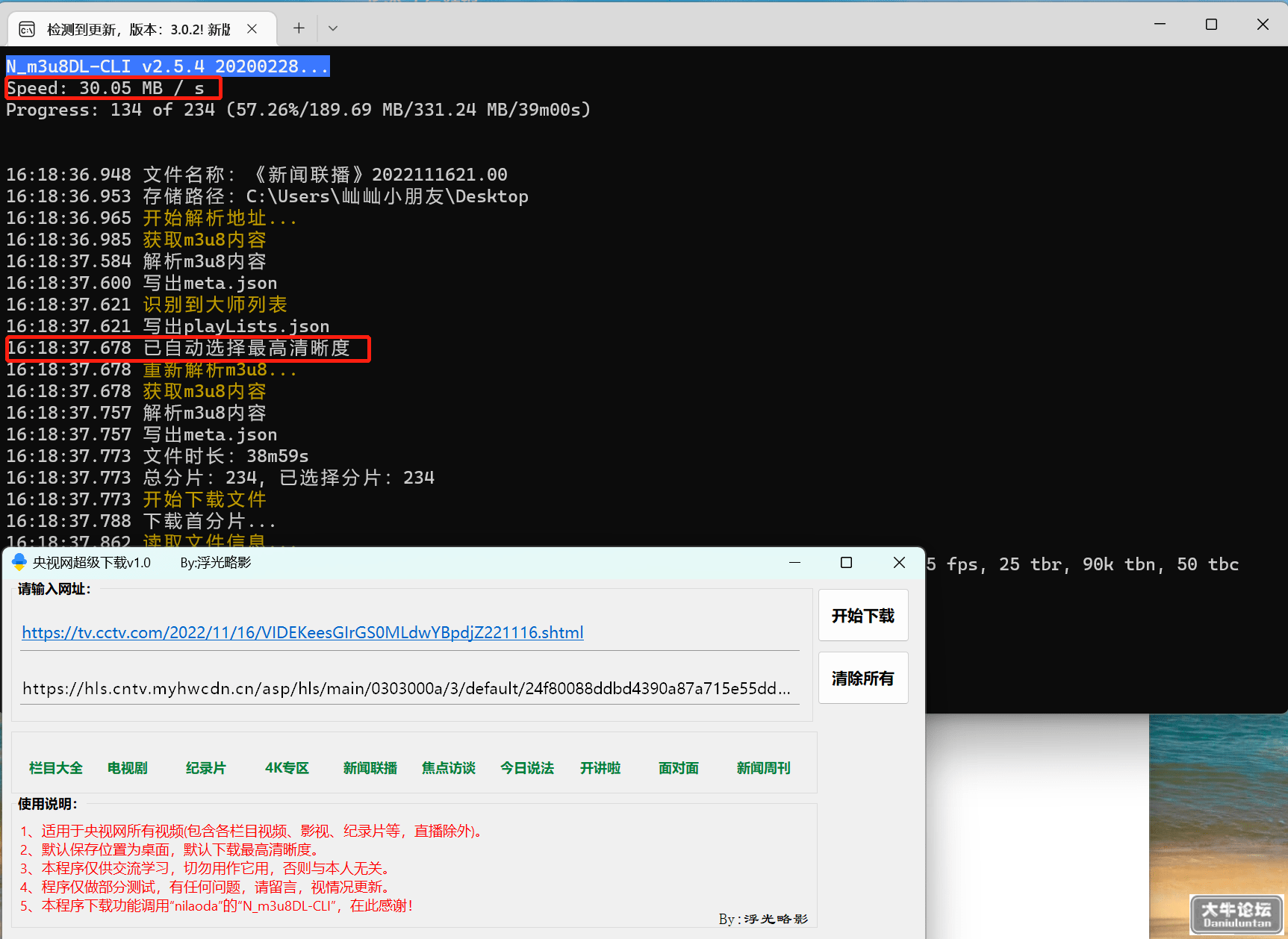Screen dimensions: 1288x939
Task: Open the 面对面 program link
Action: [x=679, y=768]
